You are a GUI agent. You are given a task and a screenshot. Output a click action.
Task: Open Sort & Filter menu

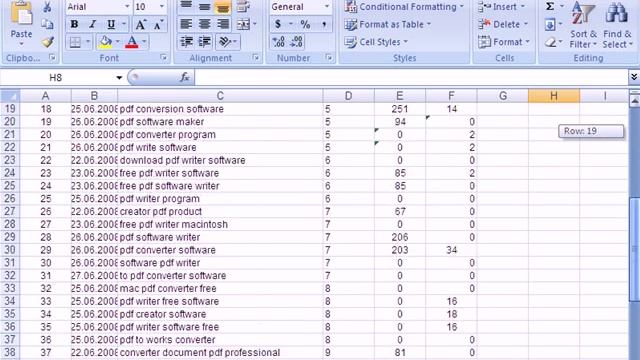[583, 24]
